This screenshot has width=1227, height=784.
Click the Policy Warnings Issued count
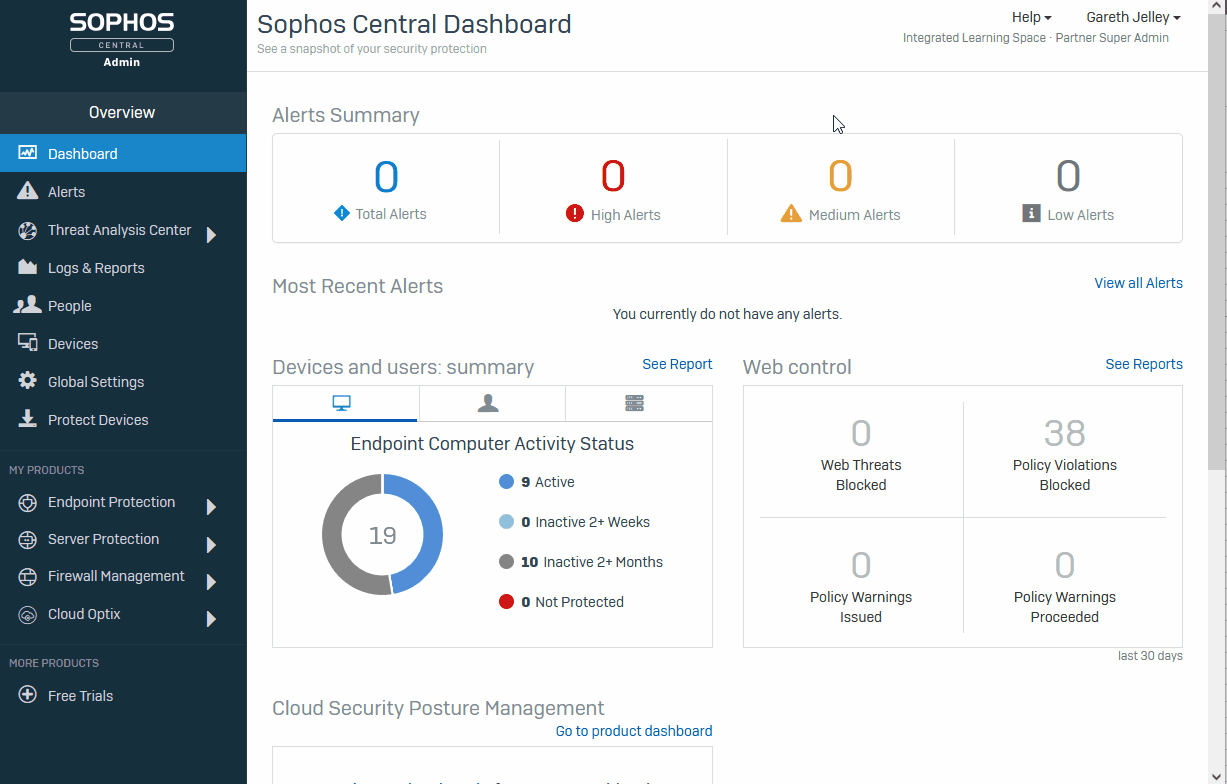pyautogui.click(x=861, y=565)
